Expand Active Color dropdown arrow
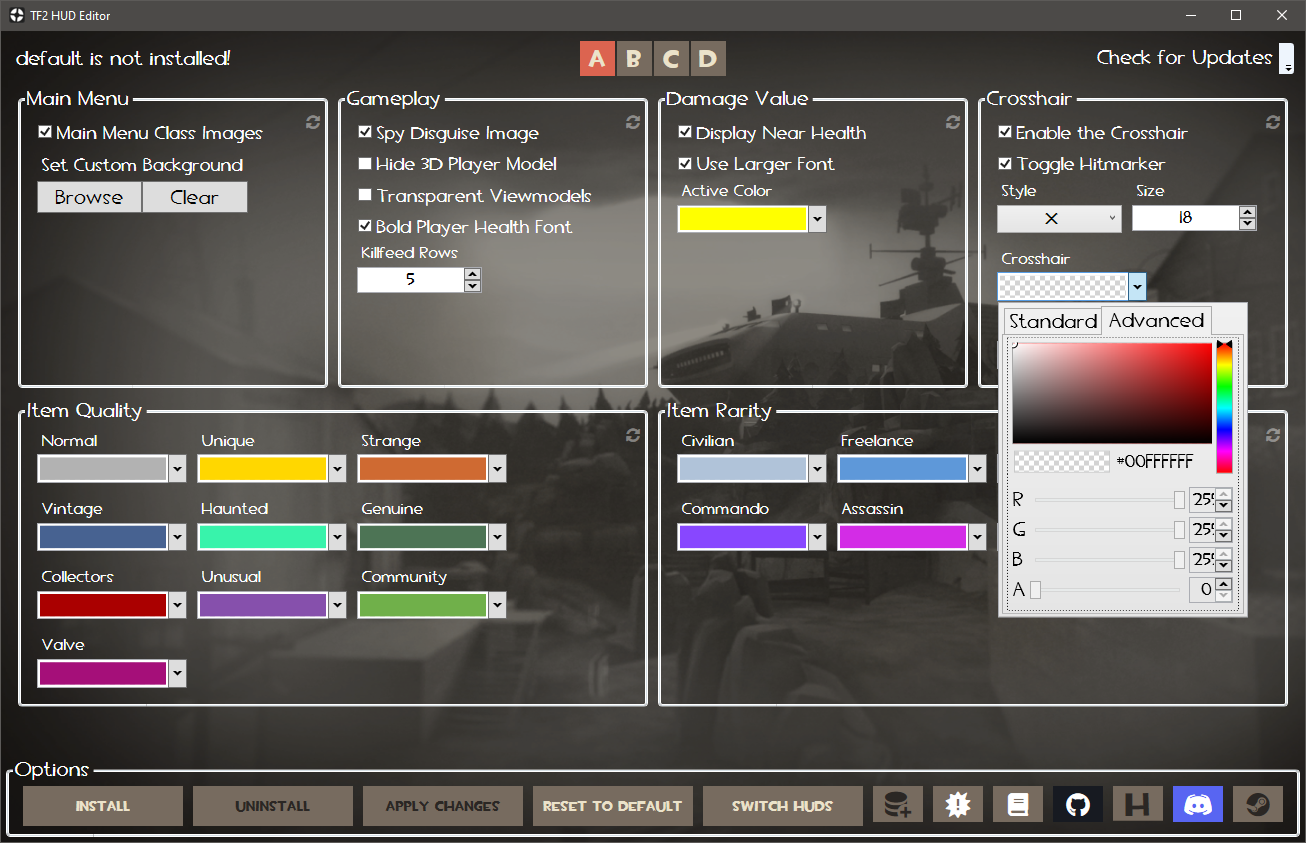Viewport: 1306px width, 843px height. tap(817, 219)
